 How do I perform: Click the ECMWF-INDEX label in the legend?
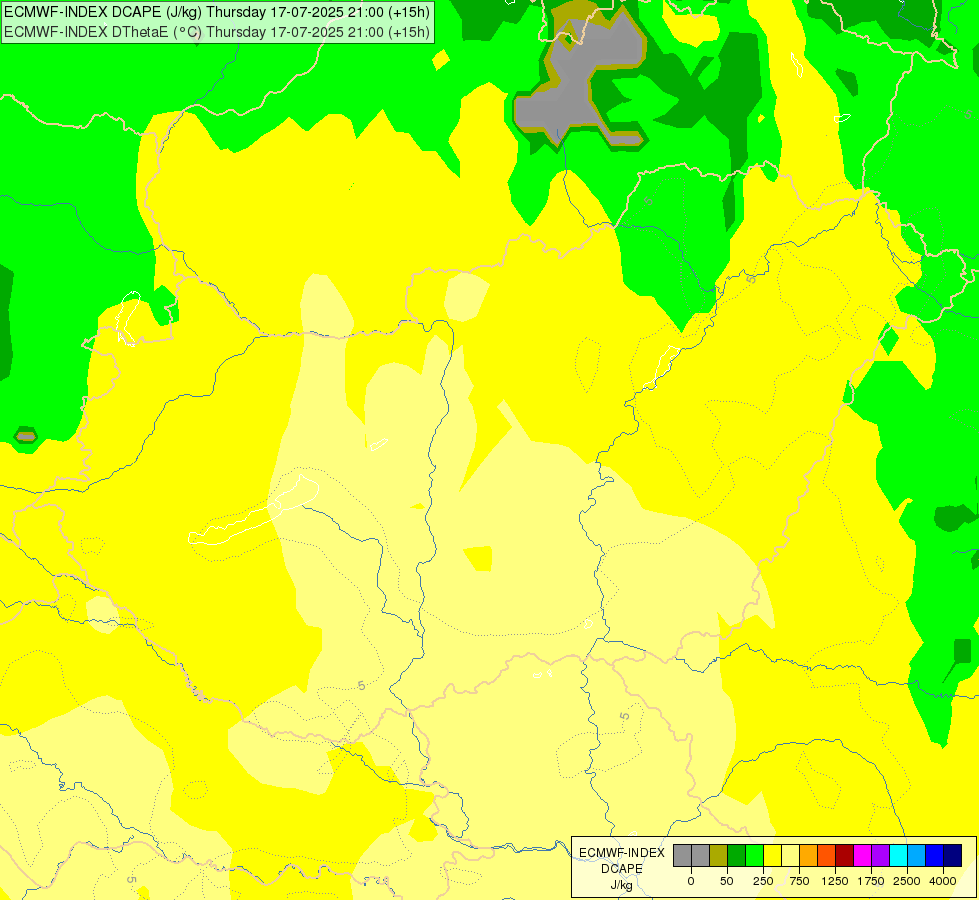622,853
